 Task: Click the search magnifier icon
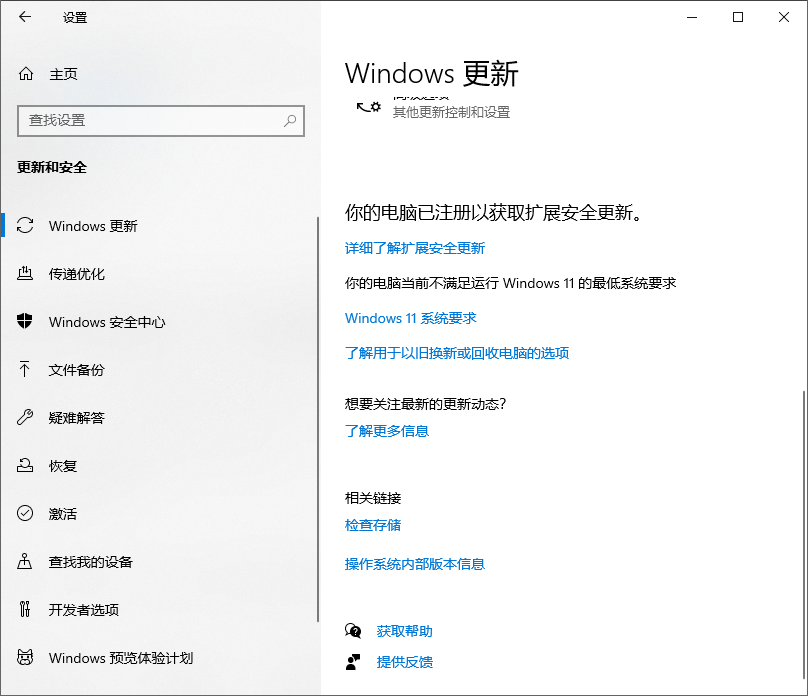point(290,121)
